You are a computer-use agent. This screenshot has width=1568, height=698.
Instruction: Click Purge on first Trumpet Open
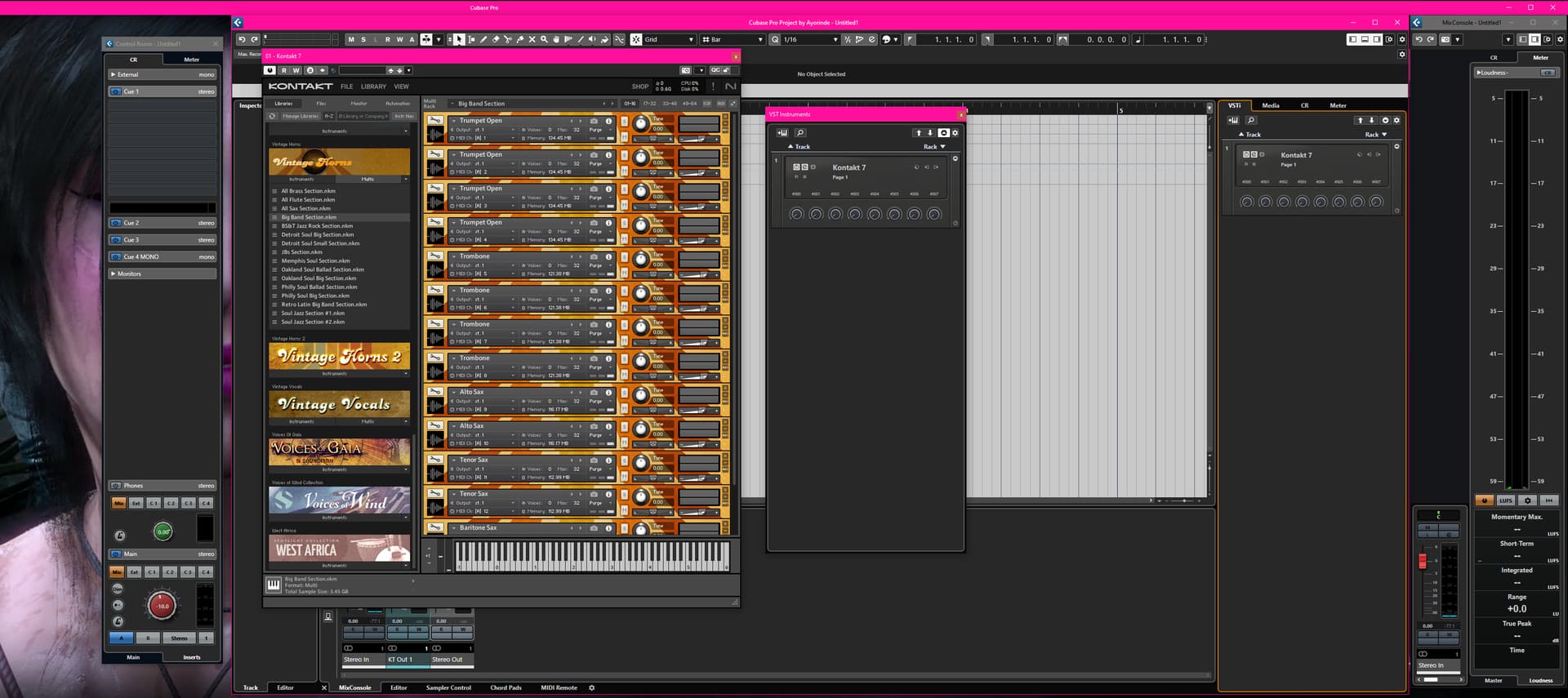(x=595, y=130)
